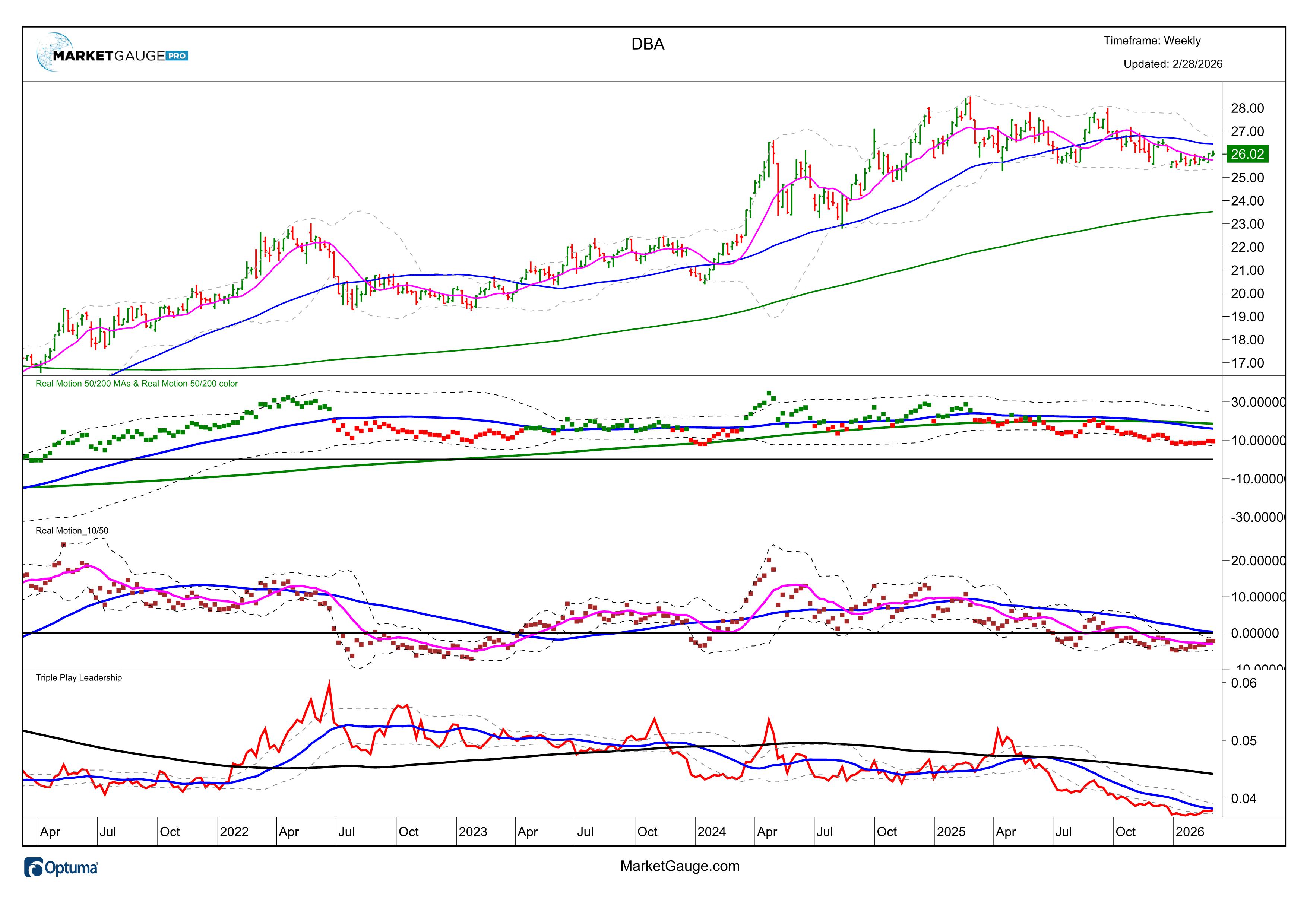Click the Optuma logo icon
The height and width of the screenshot is (924, 1307).
34,867
